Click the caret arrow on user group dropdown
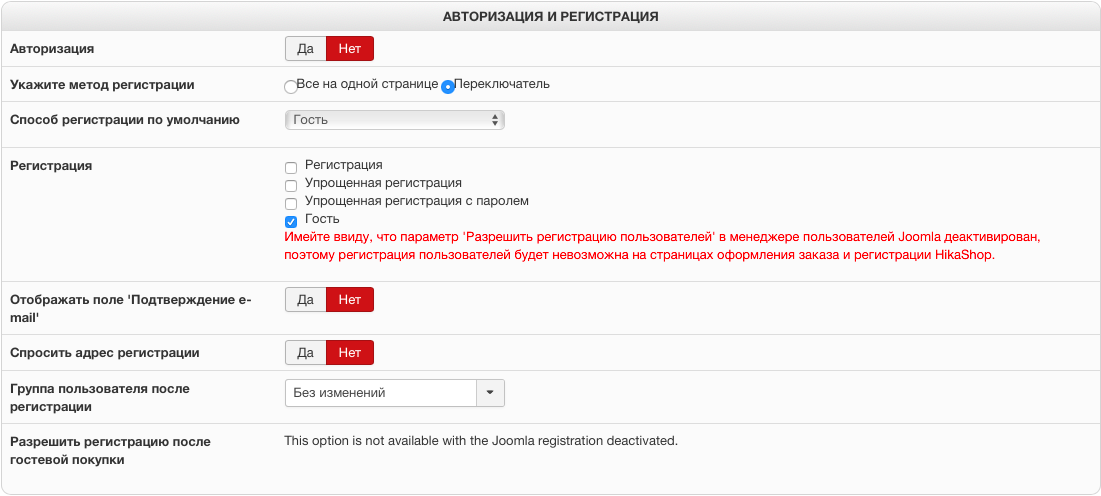Screen dimensions: 1101x496 pyautogui.click(x=490, y=393)
